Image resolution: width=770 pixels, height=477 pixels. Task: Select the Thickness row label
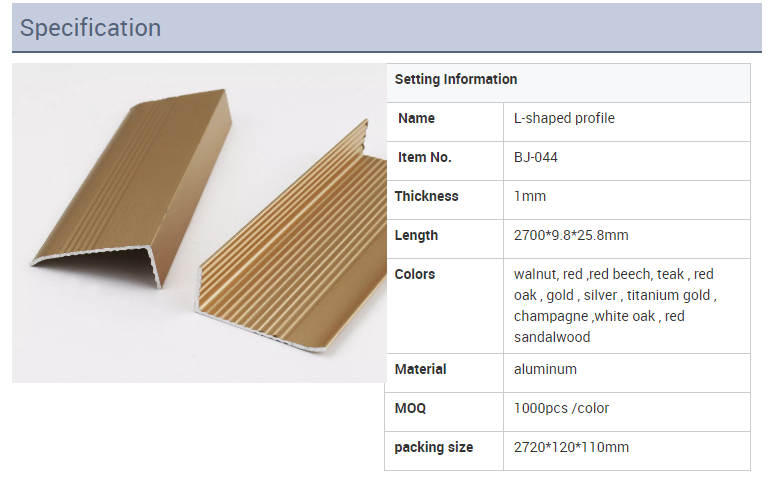pos(426,196)
